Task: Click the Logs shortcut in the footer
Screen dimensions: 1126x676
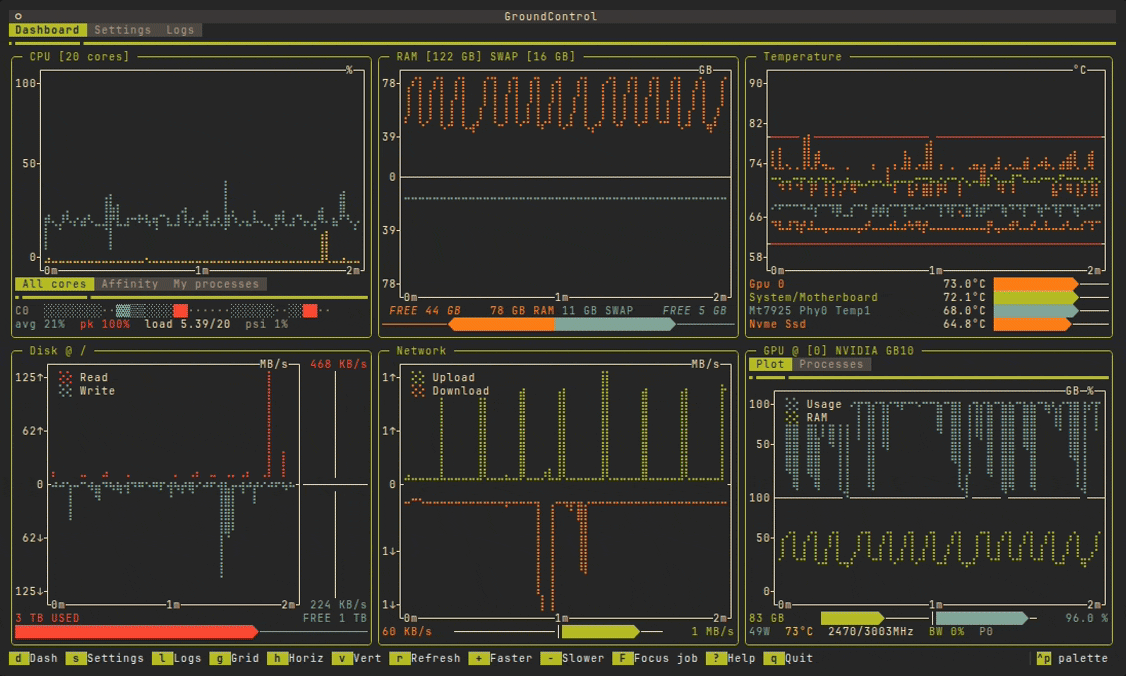Action: [x=177, y=658]
